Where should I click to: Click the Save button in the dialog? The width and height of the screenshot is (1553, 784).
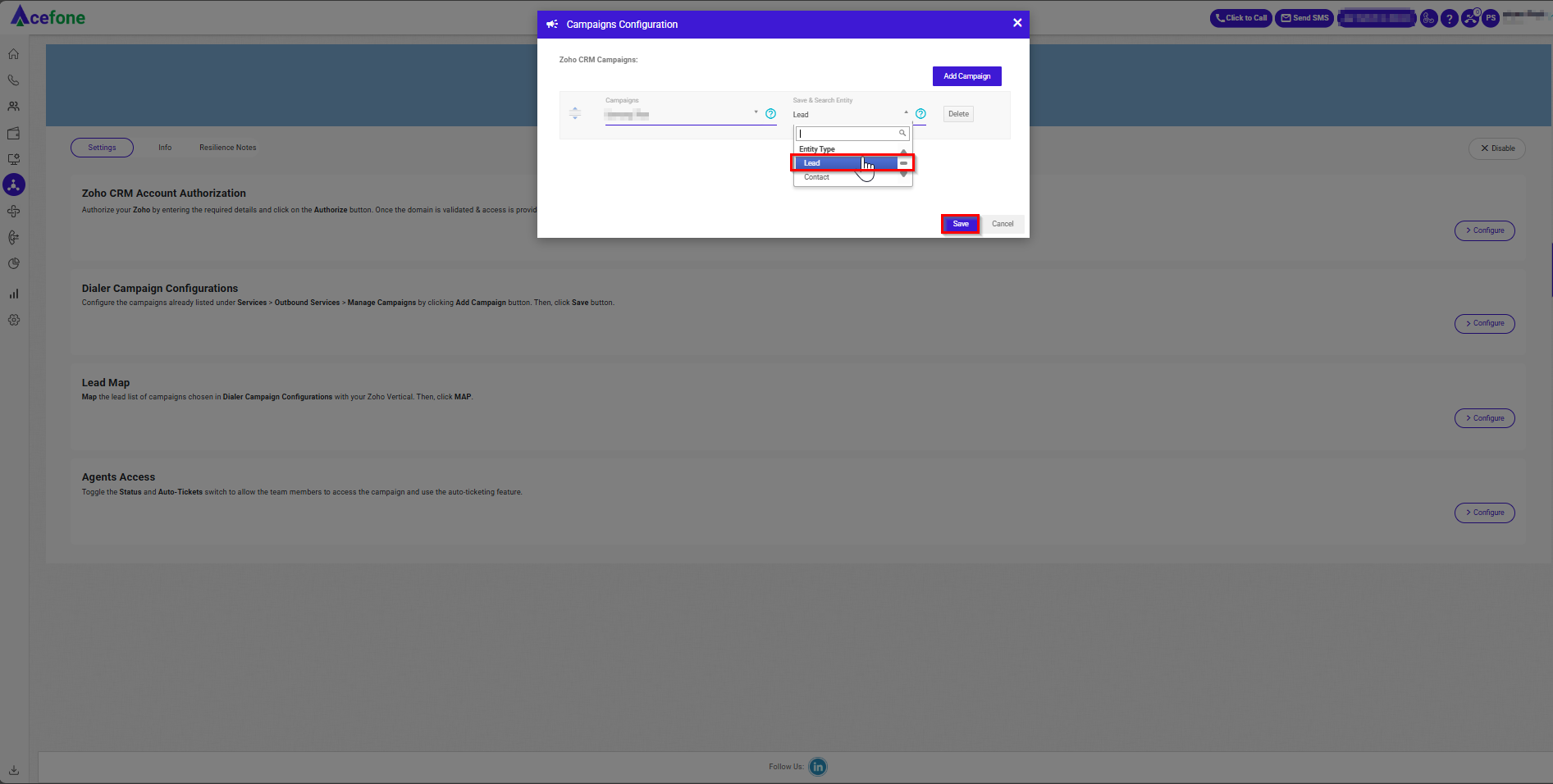click(x=961, y=224)
